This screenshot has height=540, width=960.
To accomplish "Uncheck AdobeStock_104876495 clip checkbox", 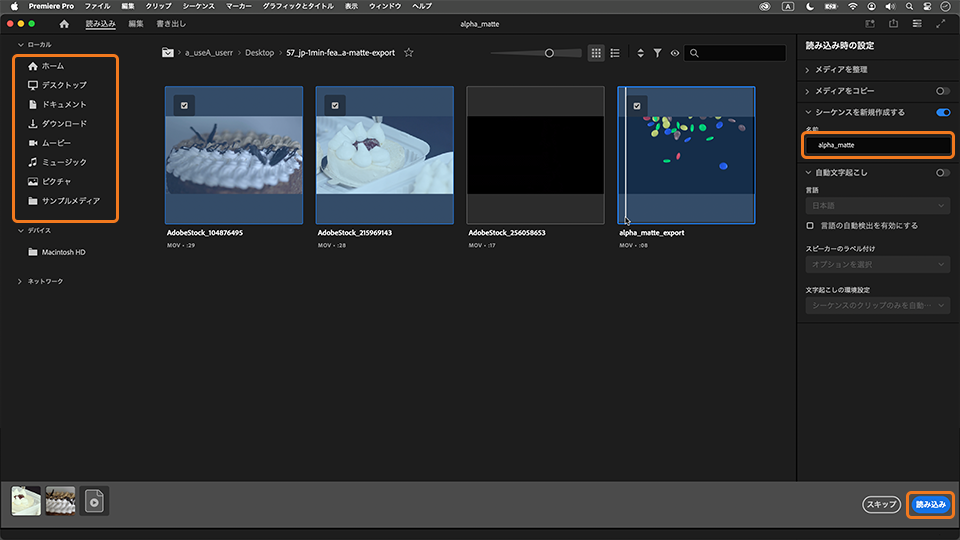I will click(x=184, y=105).
